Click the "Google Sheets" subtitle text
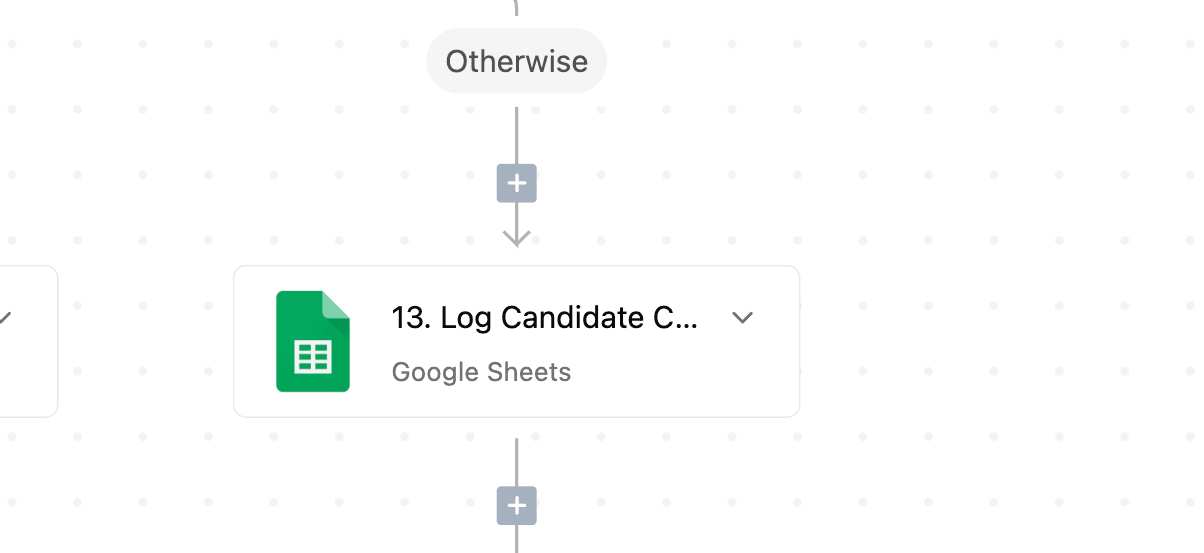This screenshot has width=1204, height=553. tap(481, 372)
